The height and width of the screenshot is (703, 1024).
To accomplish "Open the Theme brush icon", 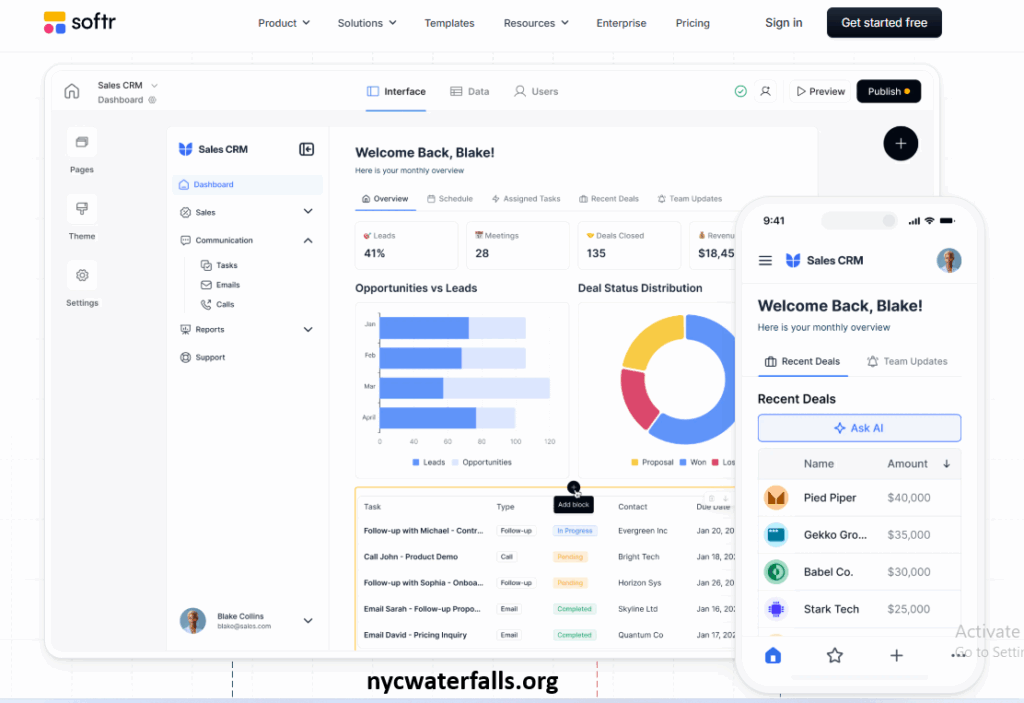I will (82, 209).
